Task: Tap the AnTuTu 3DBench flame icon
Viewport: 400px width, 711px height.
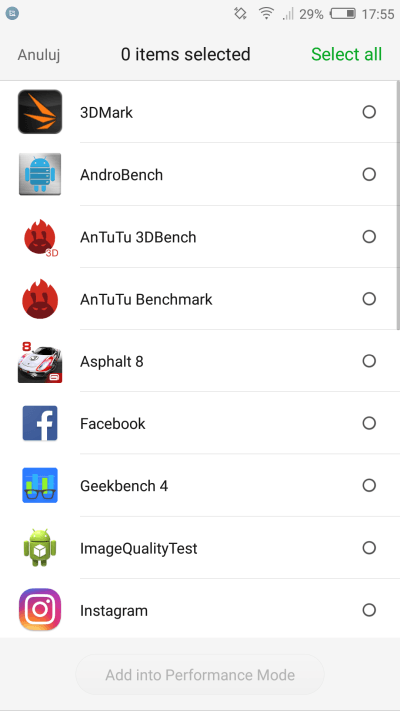Action: (x=40, y=238)
